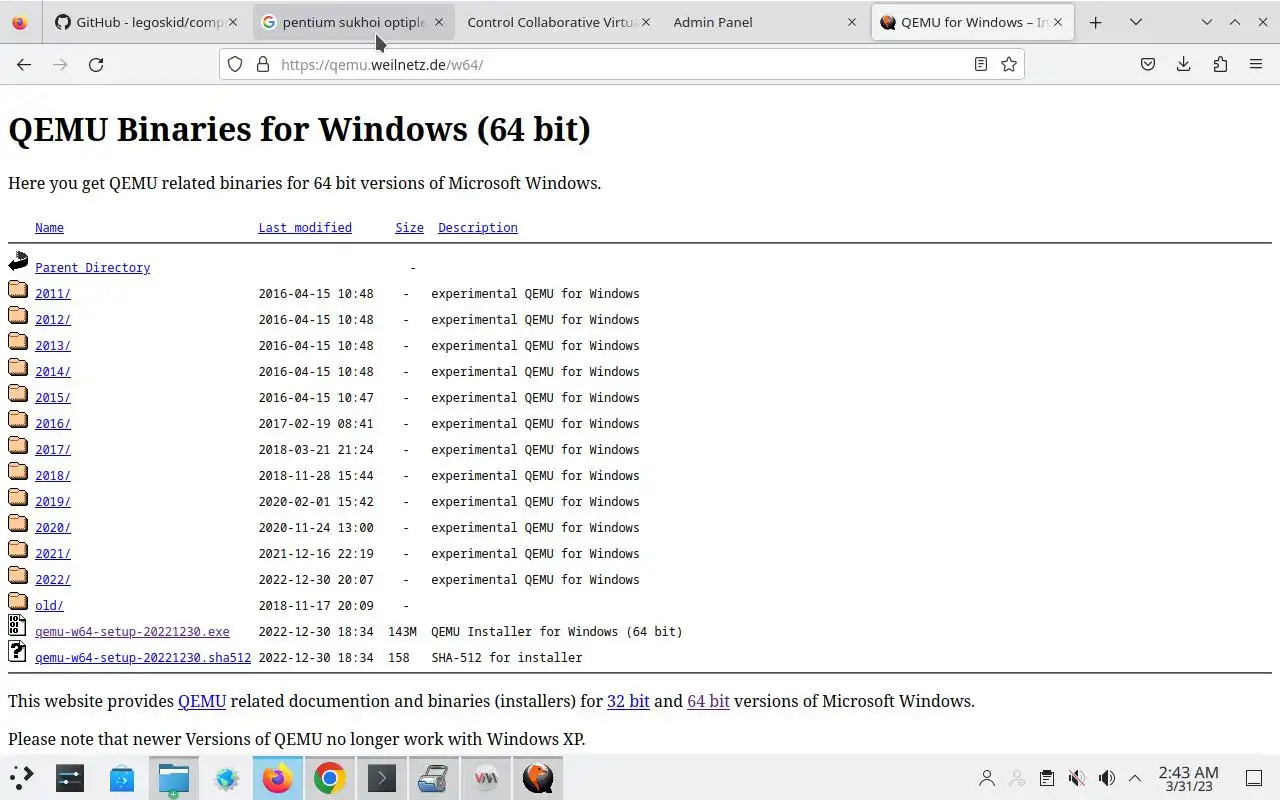Click the folder icon beside 2014/
1280x800 pixels.
pos(18,367)
